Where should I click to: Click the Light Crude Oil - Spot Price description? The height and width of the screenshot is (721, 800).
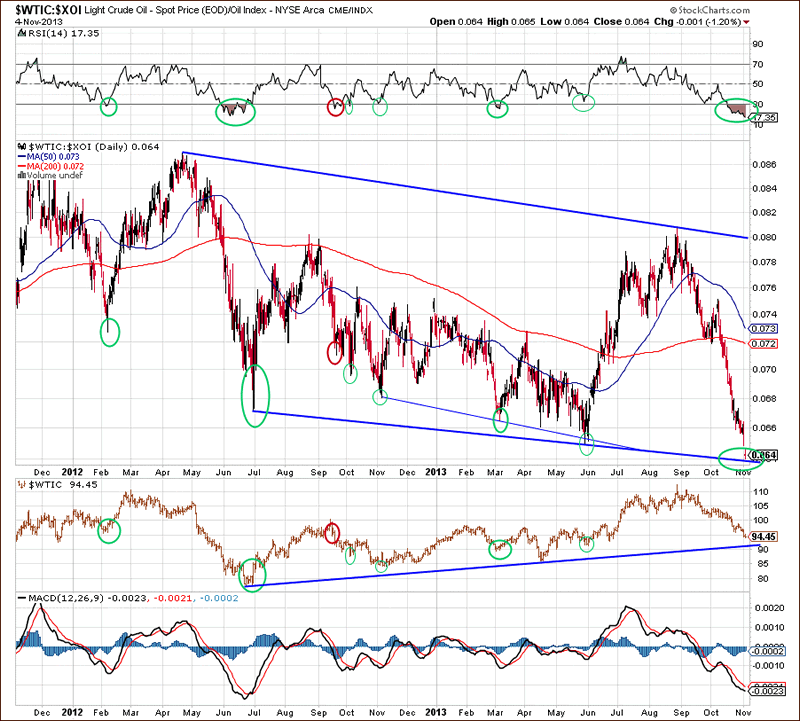[x=176, y=10]
